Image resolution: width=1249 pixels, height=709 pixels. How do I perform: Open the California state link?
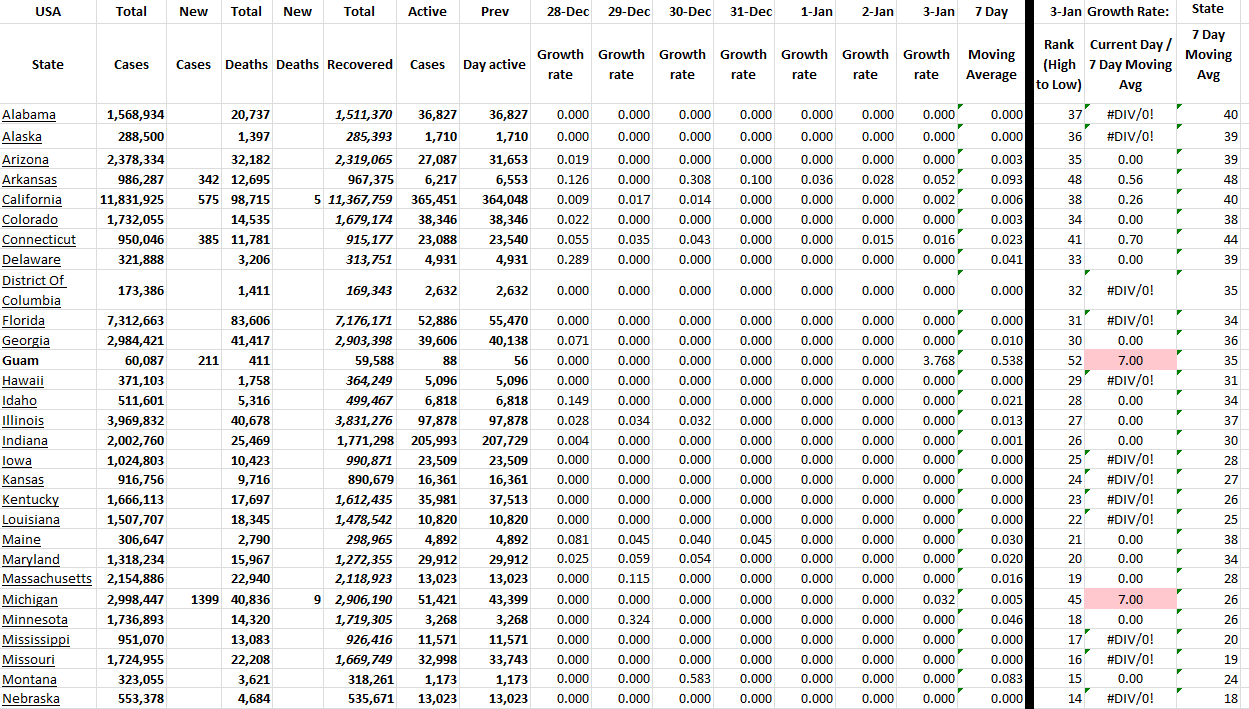pyautogui.click(x=32, y=200)
